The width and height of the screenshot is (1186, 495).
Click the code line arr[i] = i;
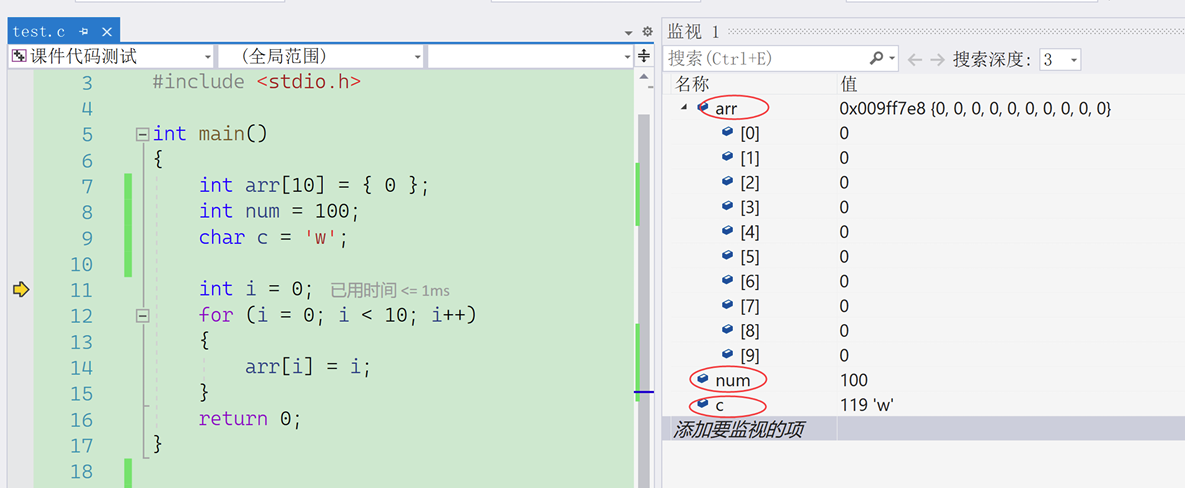point(308,367)
